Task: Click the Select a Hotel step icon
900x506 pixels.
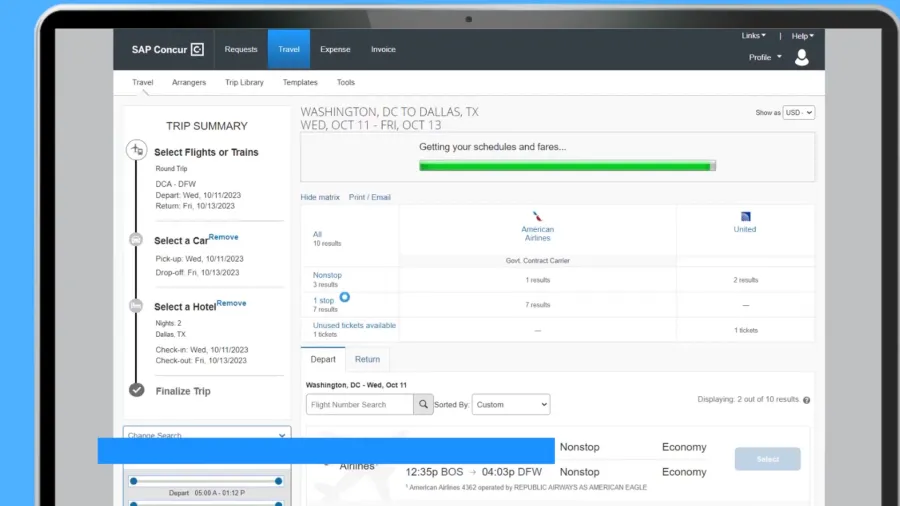Action: coord(136,306)
